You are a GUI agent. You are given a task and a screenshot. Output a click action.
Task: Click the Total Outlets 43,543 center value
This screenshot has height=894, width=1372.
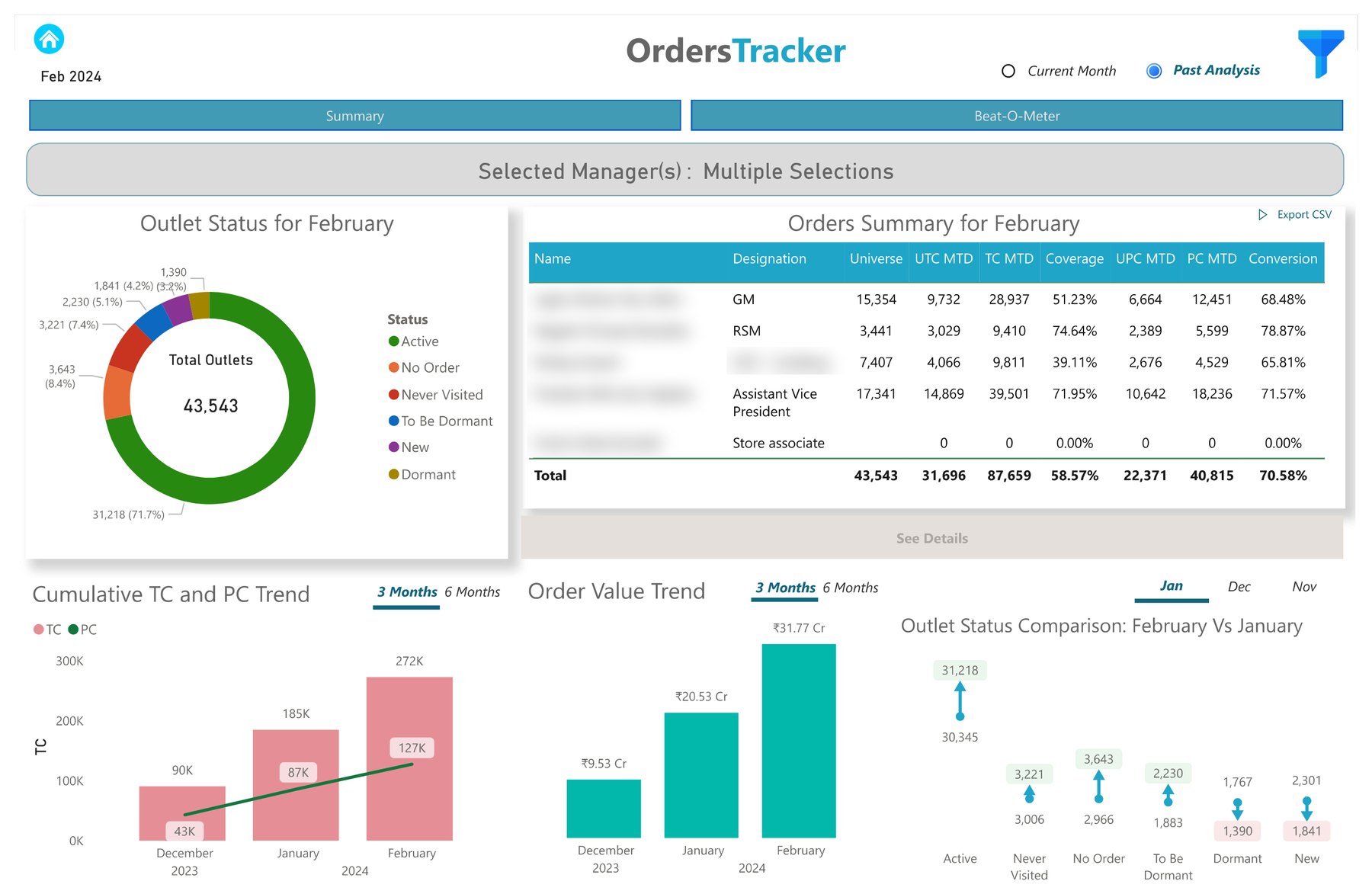[x=210, y=406]
